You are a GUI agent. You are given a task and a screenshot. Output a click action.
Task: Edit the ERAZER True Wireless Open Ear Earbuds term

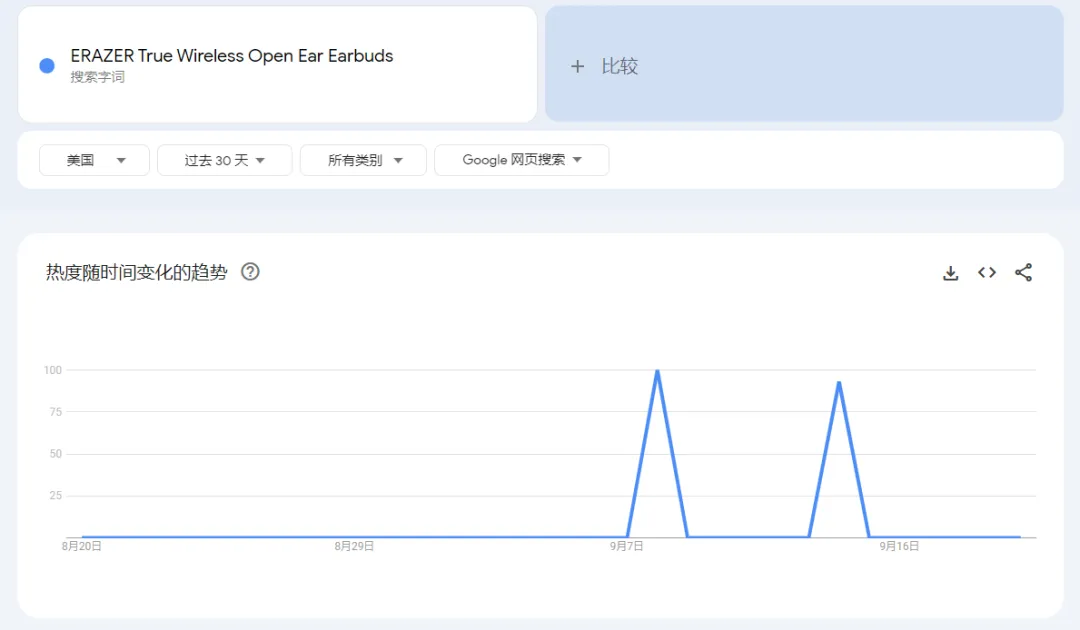point(231,56)
